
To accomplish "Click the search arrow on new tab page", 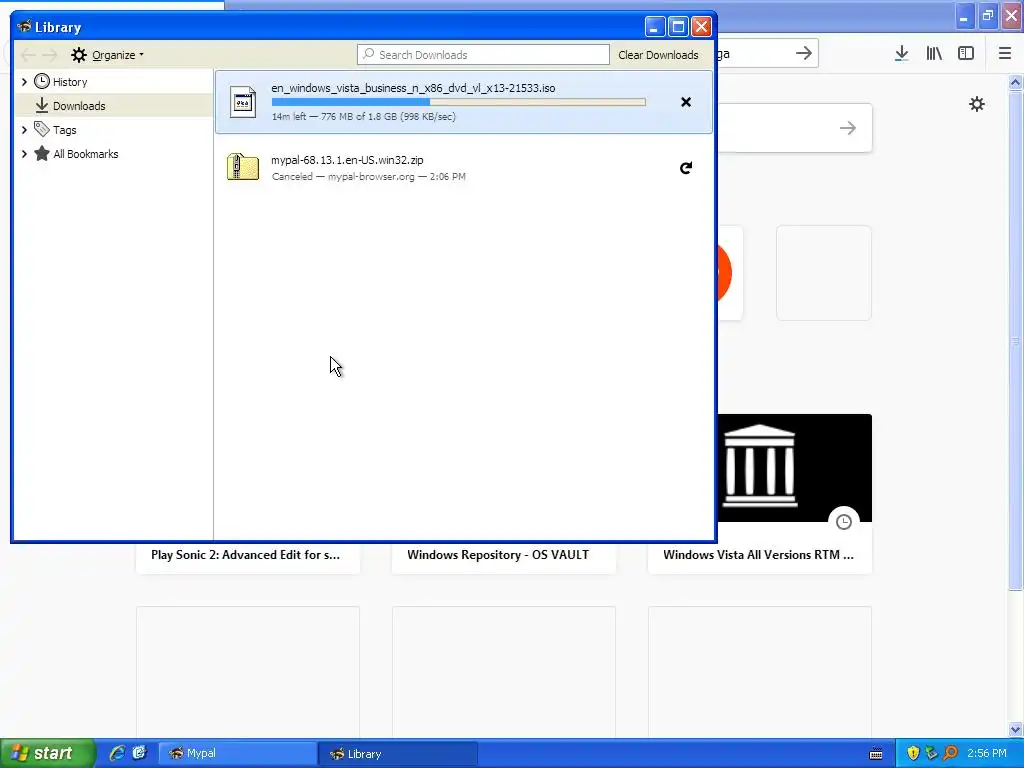I will point(848,128).
